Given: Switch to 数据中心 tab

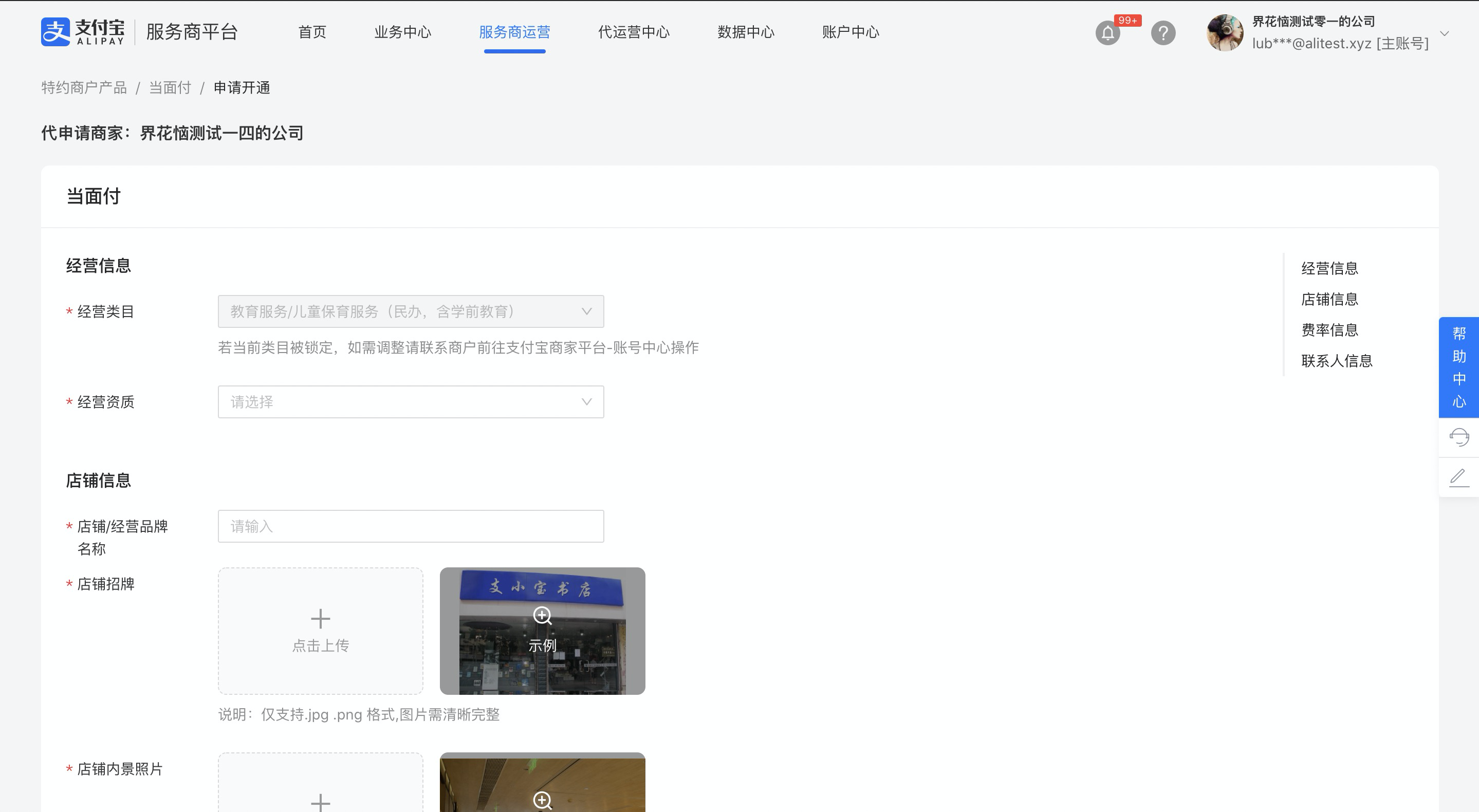Looking at the screenshot, I should 746,32.
